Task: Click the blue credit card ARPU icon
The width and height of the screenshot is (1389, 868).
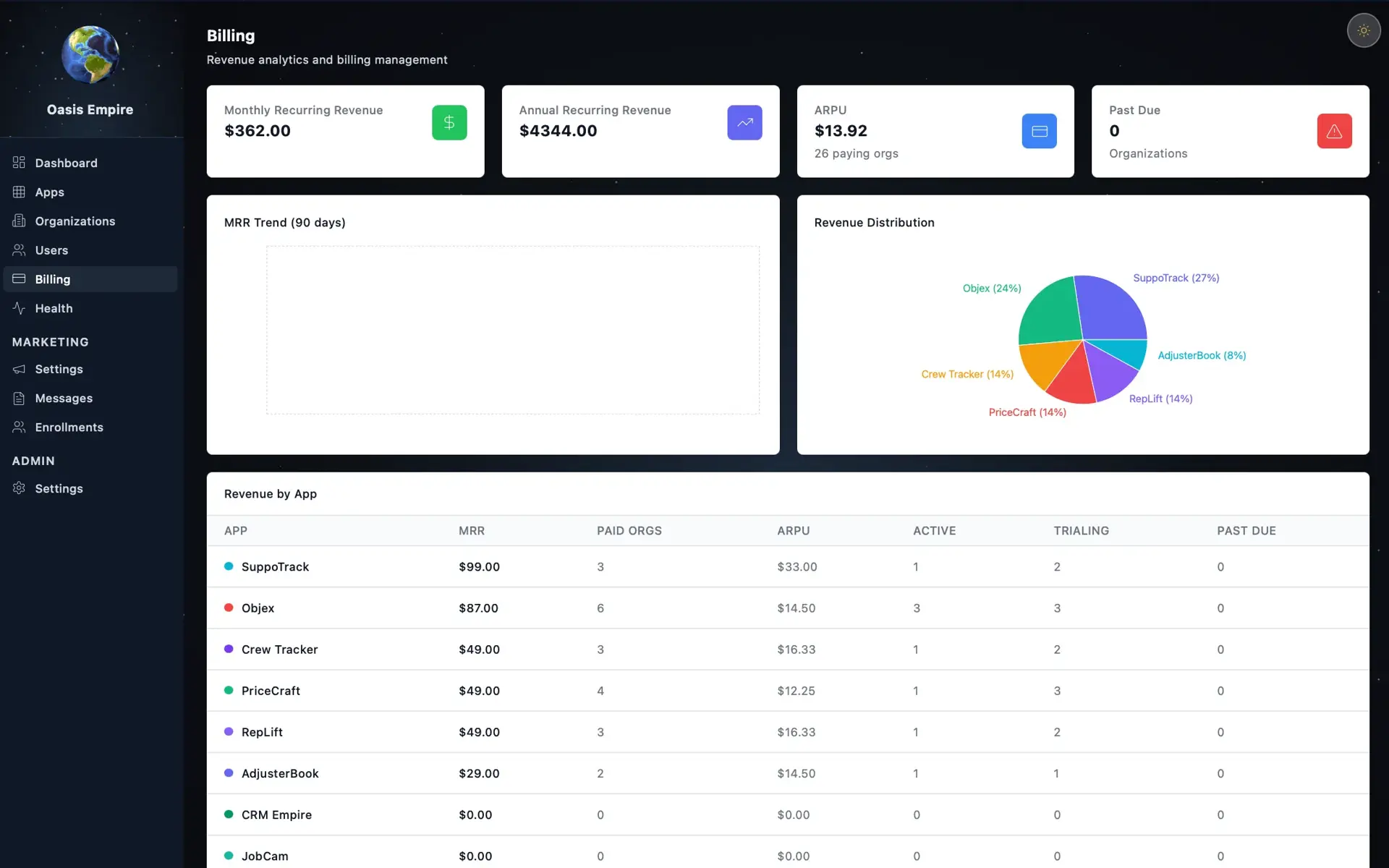Action: point(1039,131)
